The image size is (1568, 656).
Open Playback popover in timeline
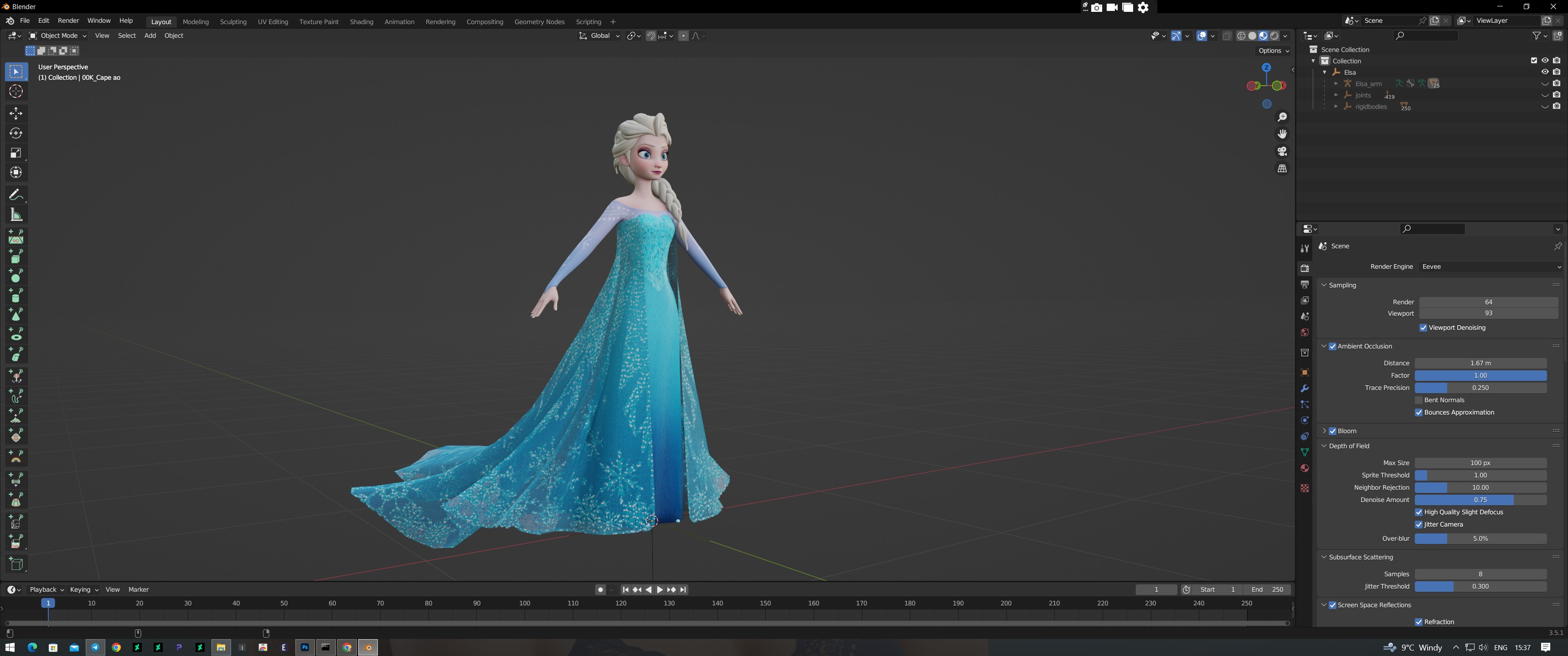[46, 589]
